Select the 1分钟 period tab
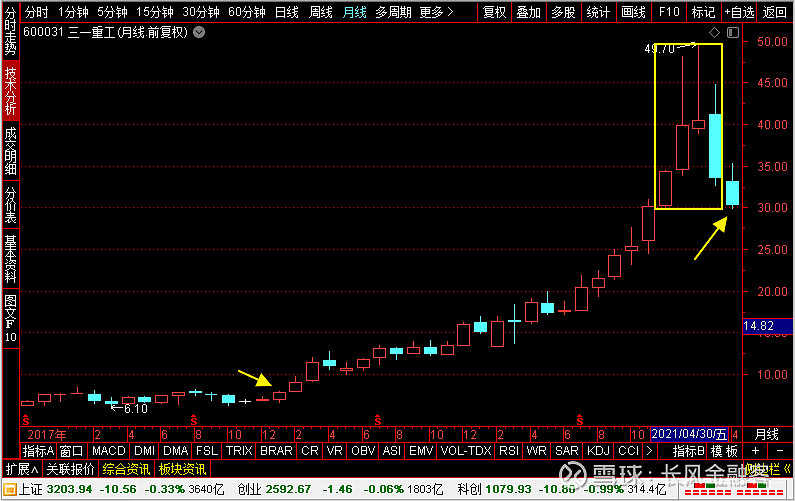Viewport: 795px width, 501px height. [74, 12]
